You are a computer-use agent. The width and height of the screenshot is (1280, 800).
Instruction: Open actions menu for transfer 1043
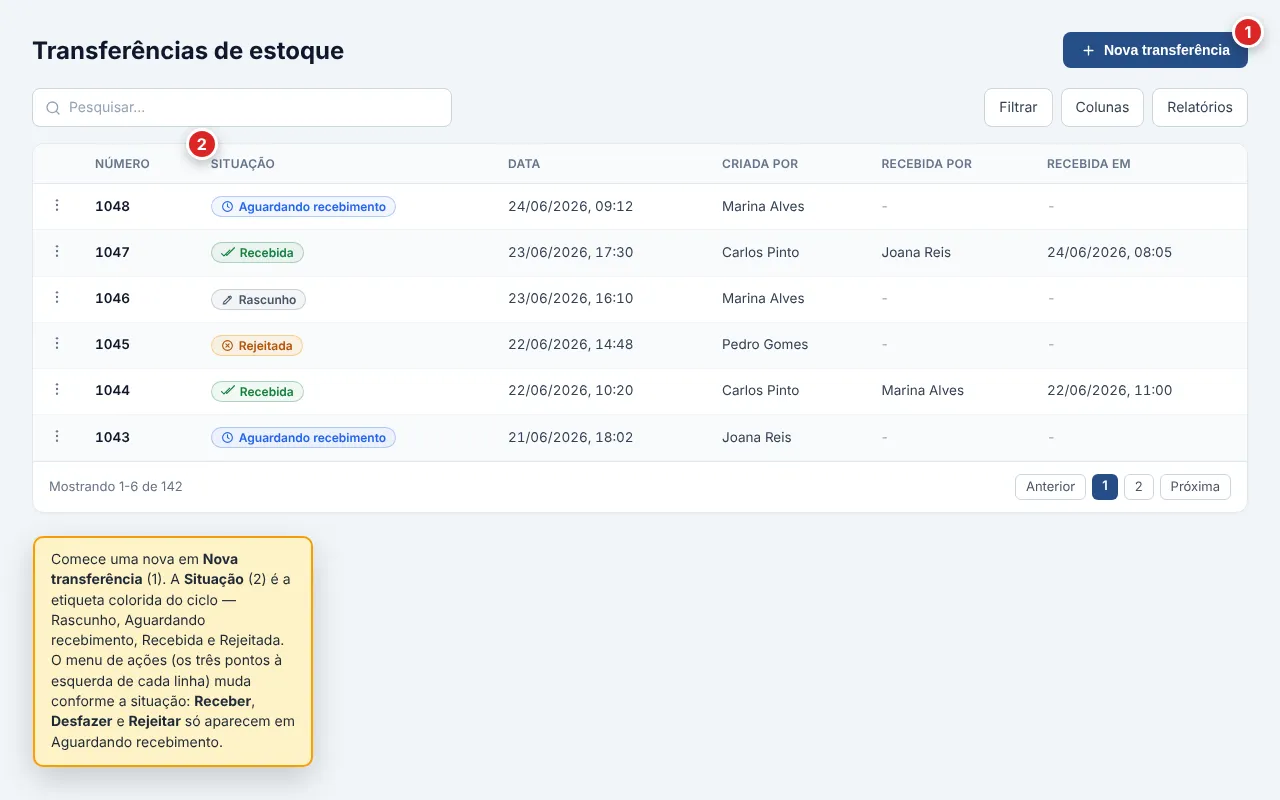[57, 437]
